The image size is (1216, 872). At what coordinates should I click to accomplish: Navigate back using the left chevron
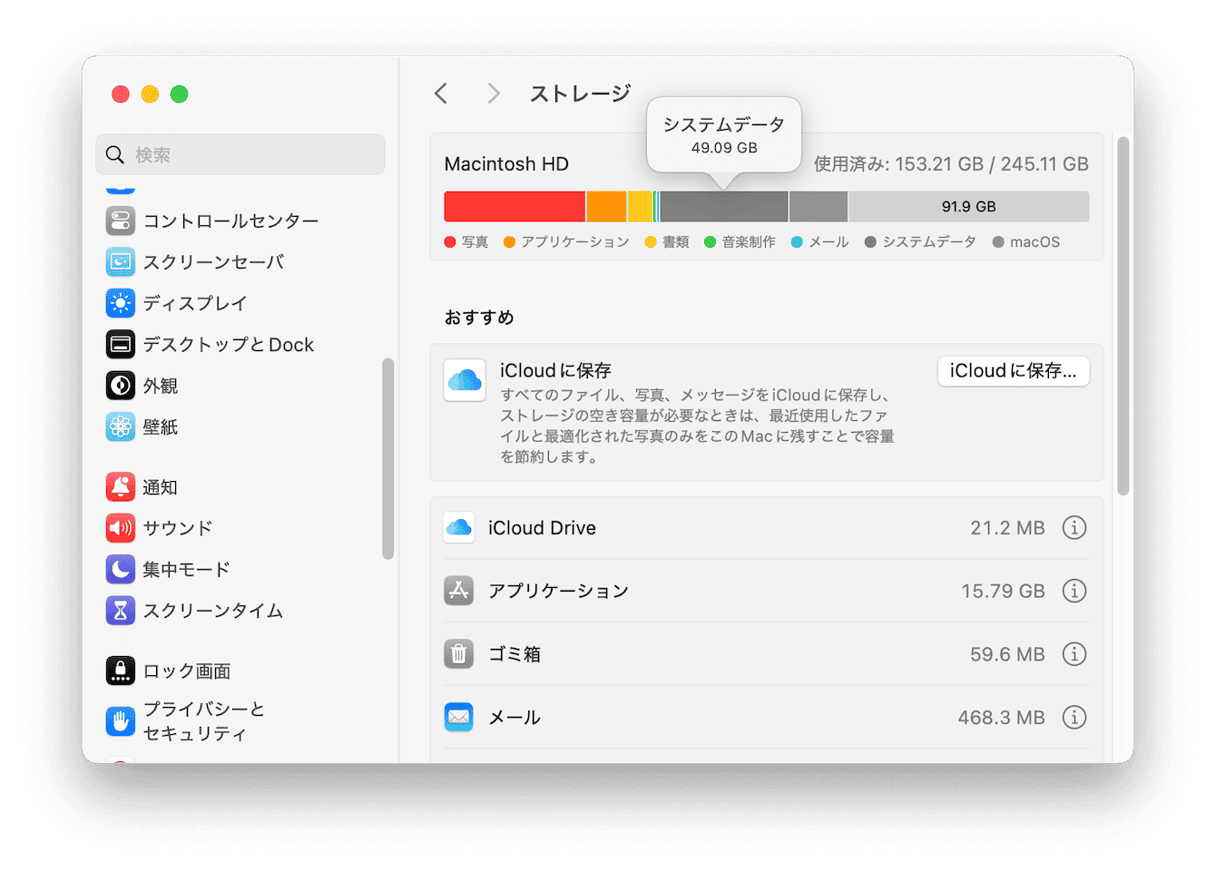441,93
